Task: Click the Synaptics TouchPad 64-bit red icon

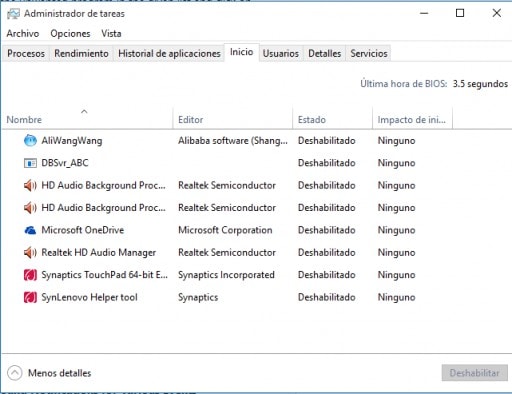Action: [30, 275]
